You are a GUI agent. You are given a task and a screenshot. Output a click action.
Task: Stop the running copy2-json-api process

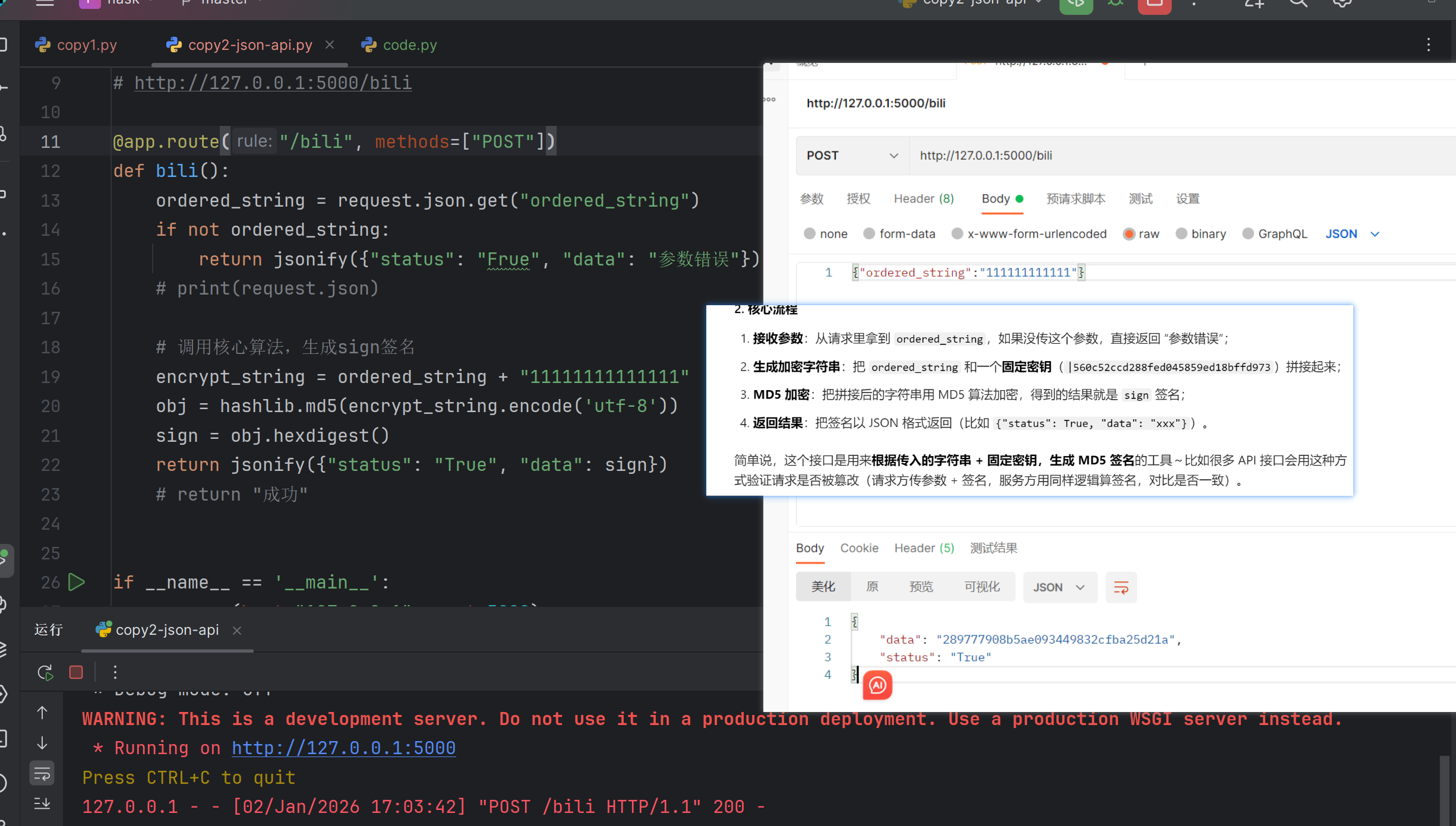pos(76,672)
